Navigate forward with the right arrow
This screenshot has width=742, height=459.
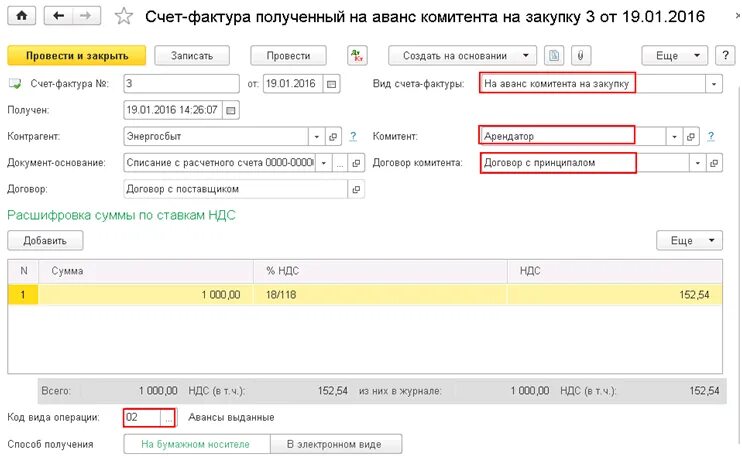(86, 16)
